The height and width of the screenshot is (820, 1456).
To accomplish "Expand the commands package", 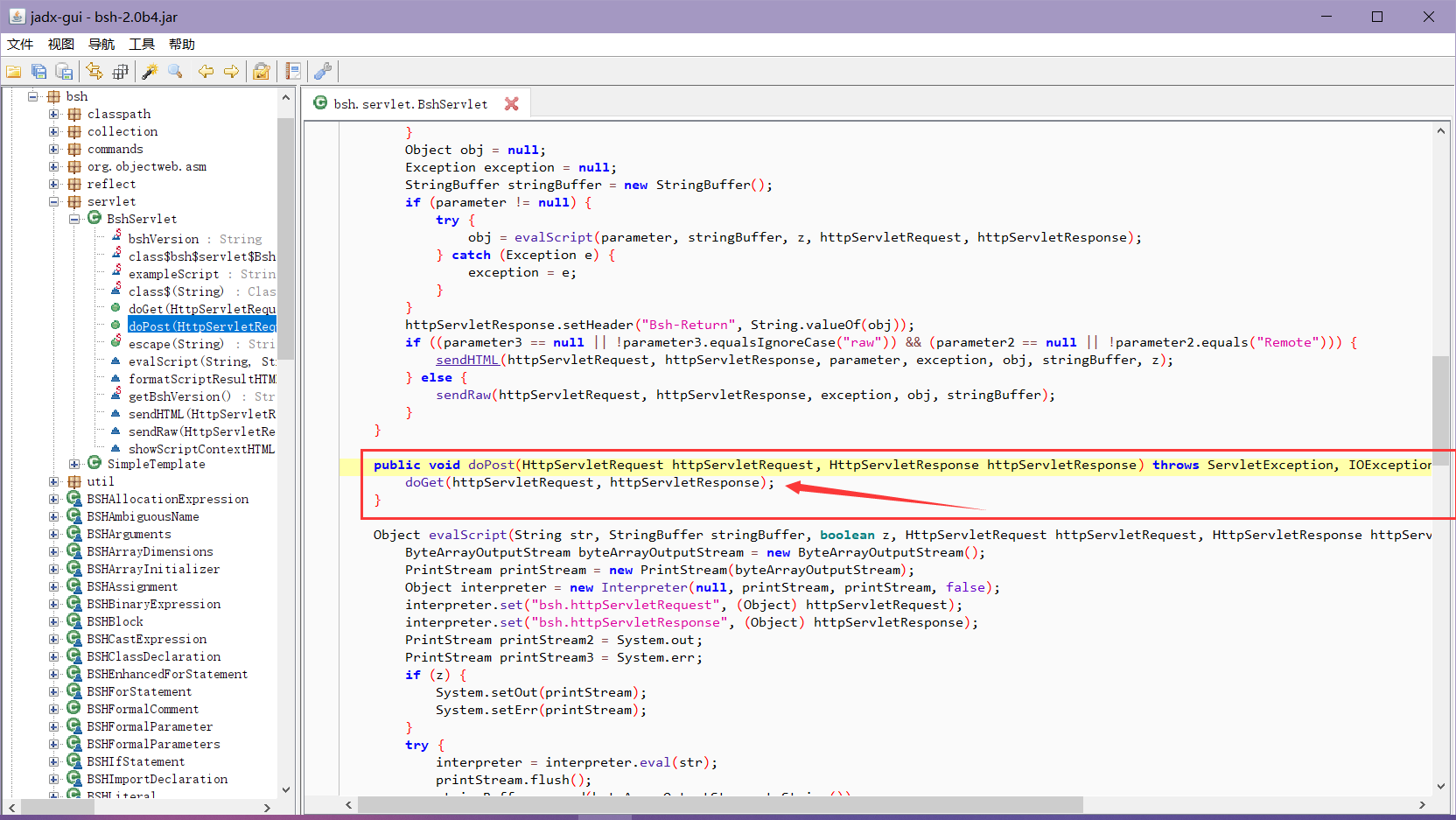I will point(54,149).
